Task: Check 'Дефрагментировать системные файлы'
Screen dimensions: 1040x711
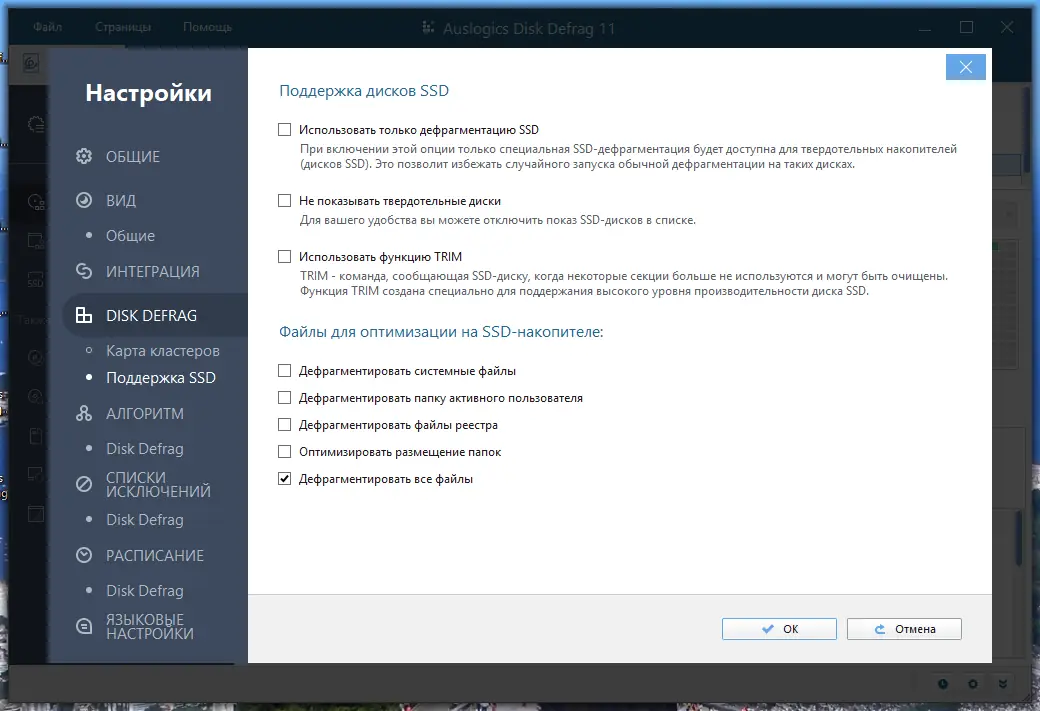Action: coord(285,371)
